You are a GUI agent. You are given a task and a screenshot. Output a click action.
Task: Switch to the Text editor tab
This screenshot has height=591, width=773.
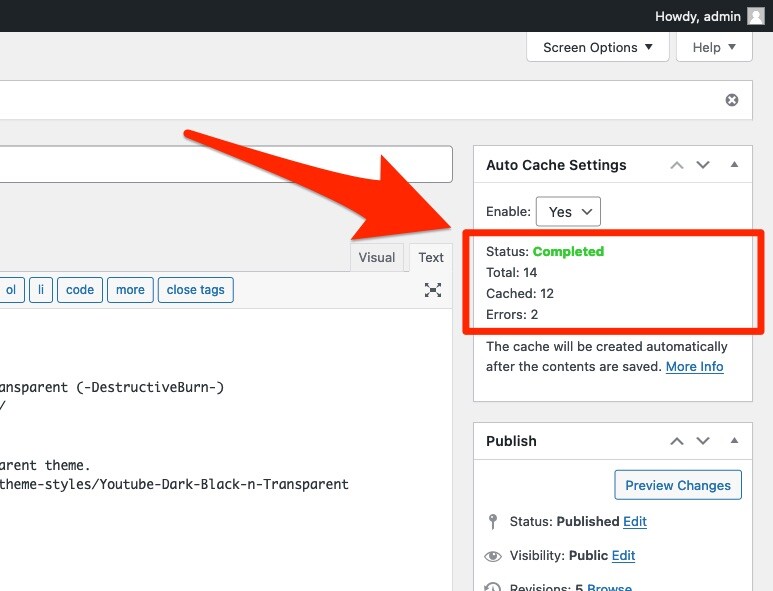click(x=431, y=257)
